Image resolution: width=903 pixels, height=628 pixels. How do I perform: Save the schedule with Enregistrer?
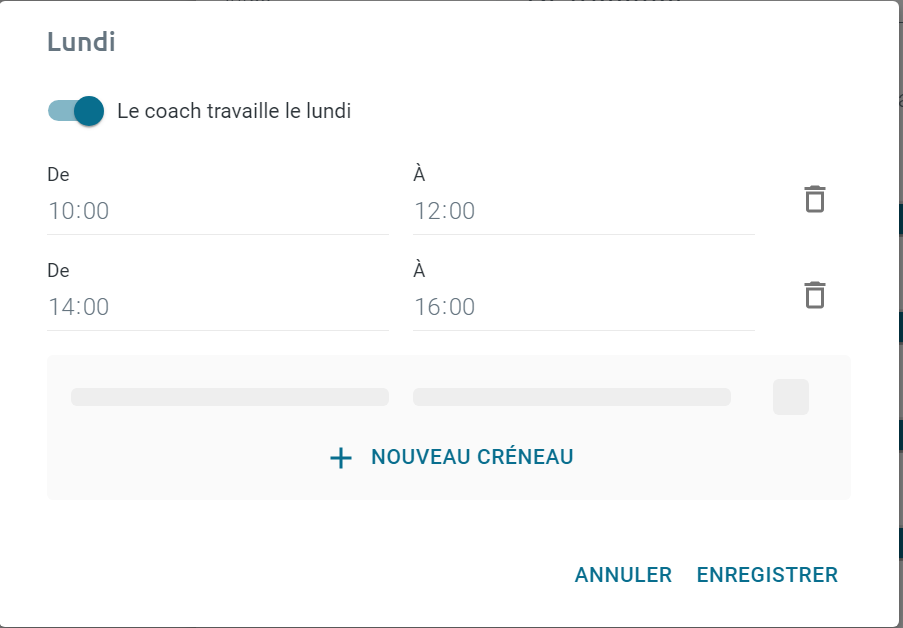[x=767, y=574]
